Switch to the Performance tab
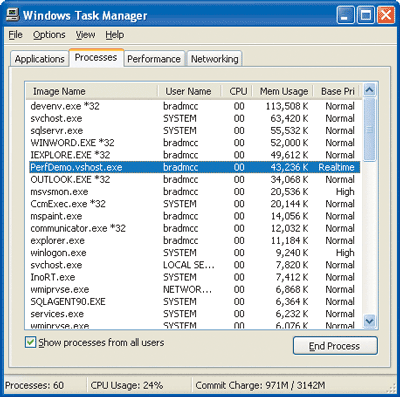400x397 pixels. pyautogui.click(x=154, y=59)
